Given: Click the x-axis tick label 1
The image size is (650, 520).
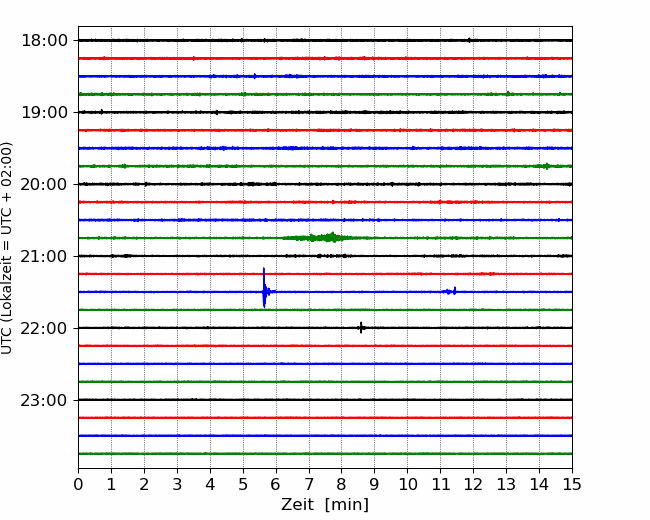Looking at the screenshot, I should point(111,484).
